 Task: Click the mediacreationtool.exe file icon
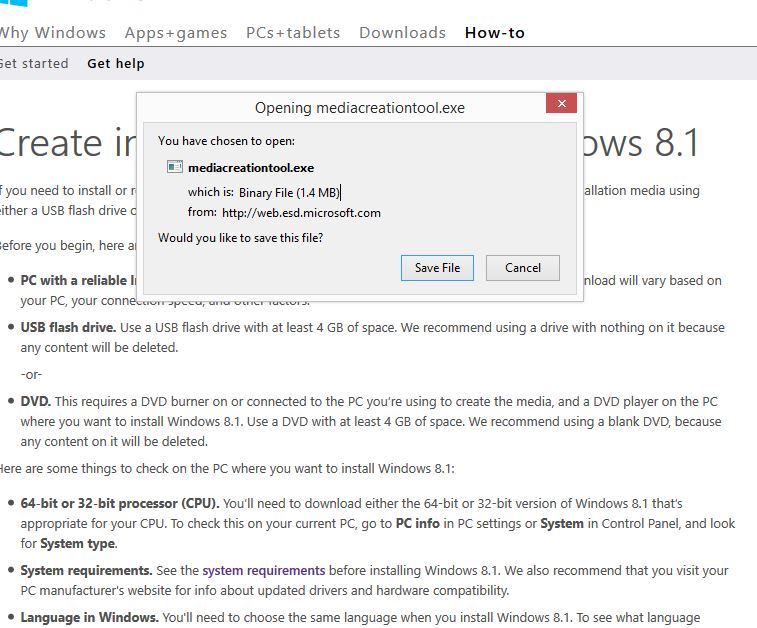(x=174, y=167)
